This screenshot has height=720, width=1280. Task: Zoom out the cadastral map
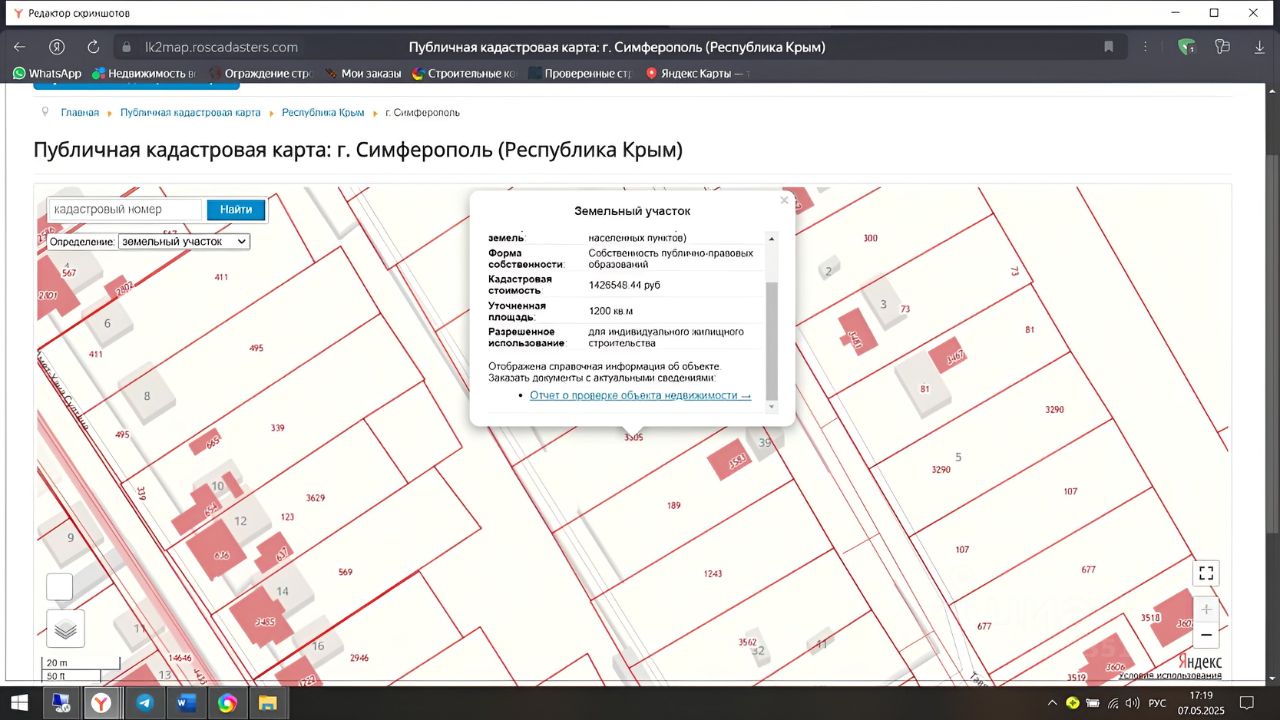coord(1206,635)
